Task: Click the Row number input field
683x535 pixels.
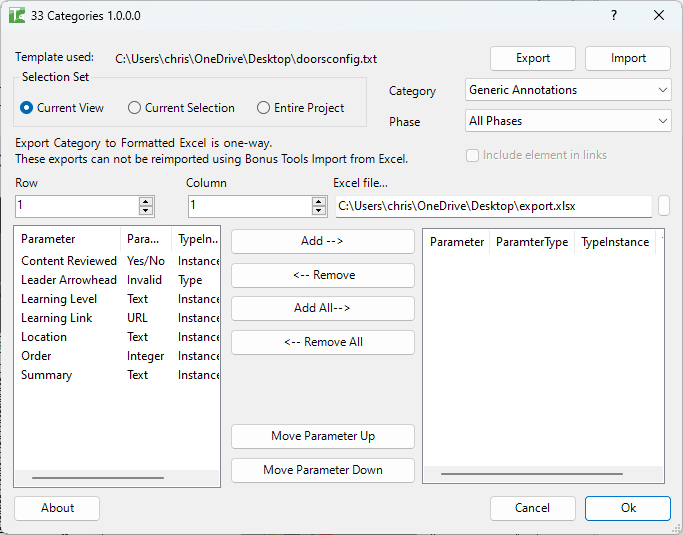Action: (x=77, y=206)
